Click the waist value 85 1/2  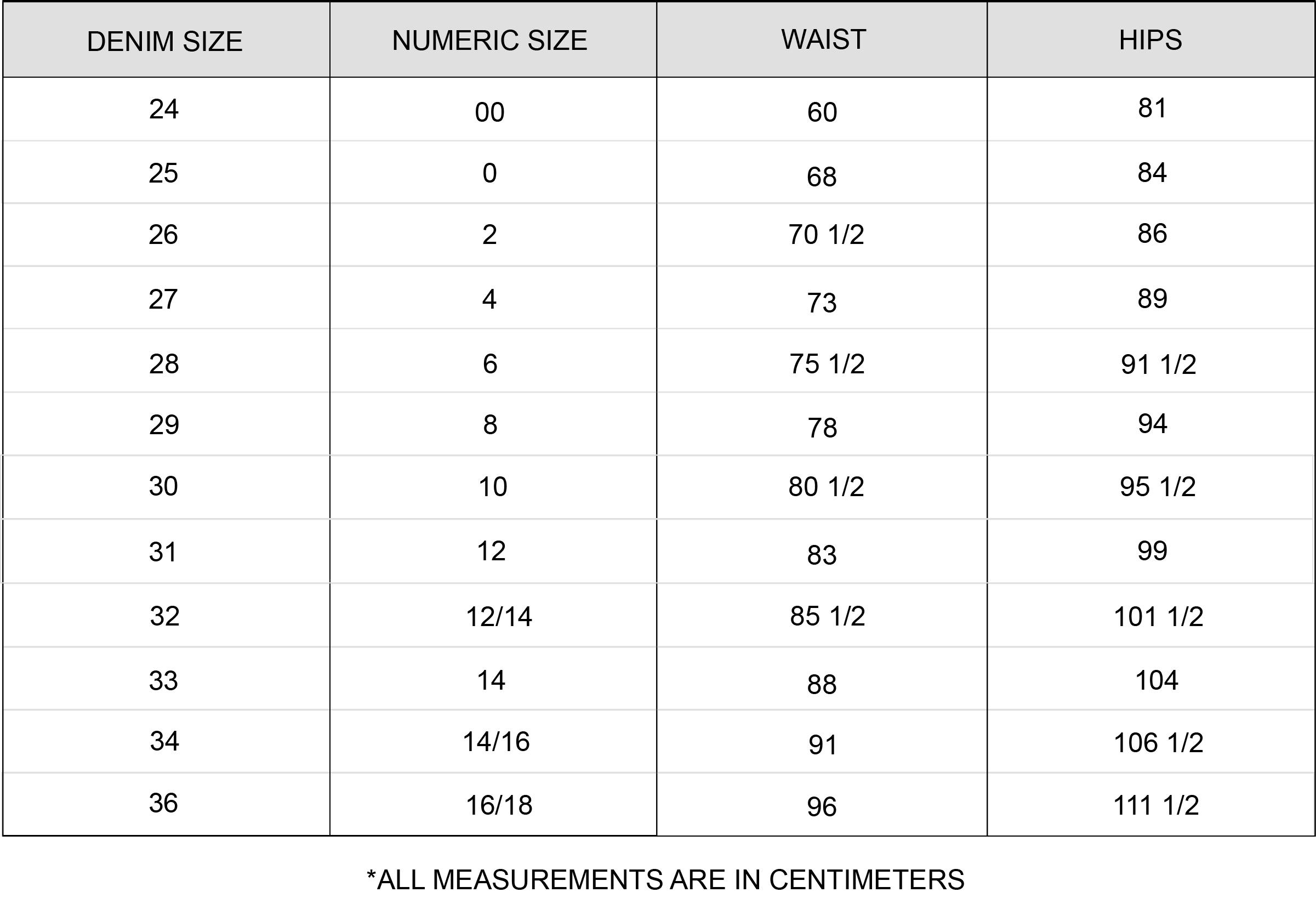tap(827, 616)
